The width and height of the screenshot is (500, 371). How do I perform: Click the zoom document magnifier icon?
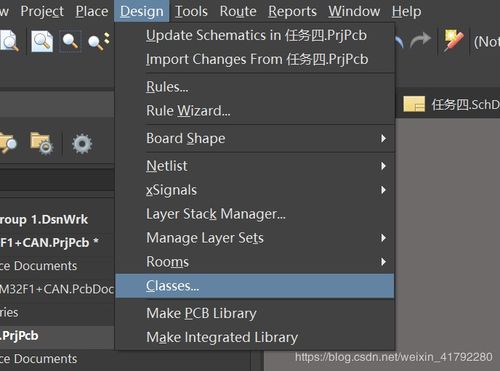pos(42,41)
